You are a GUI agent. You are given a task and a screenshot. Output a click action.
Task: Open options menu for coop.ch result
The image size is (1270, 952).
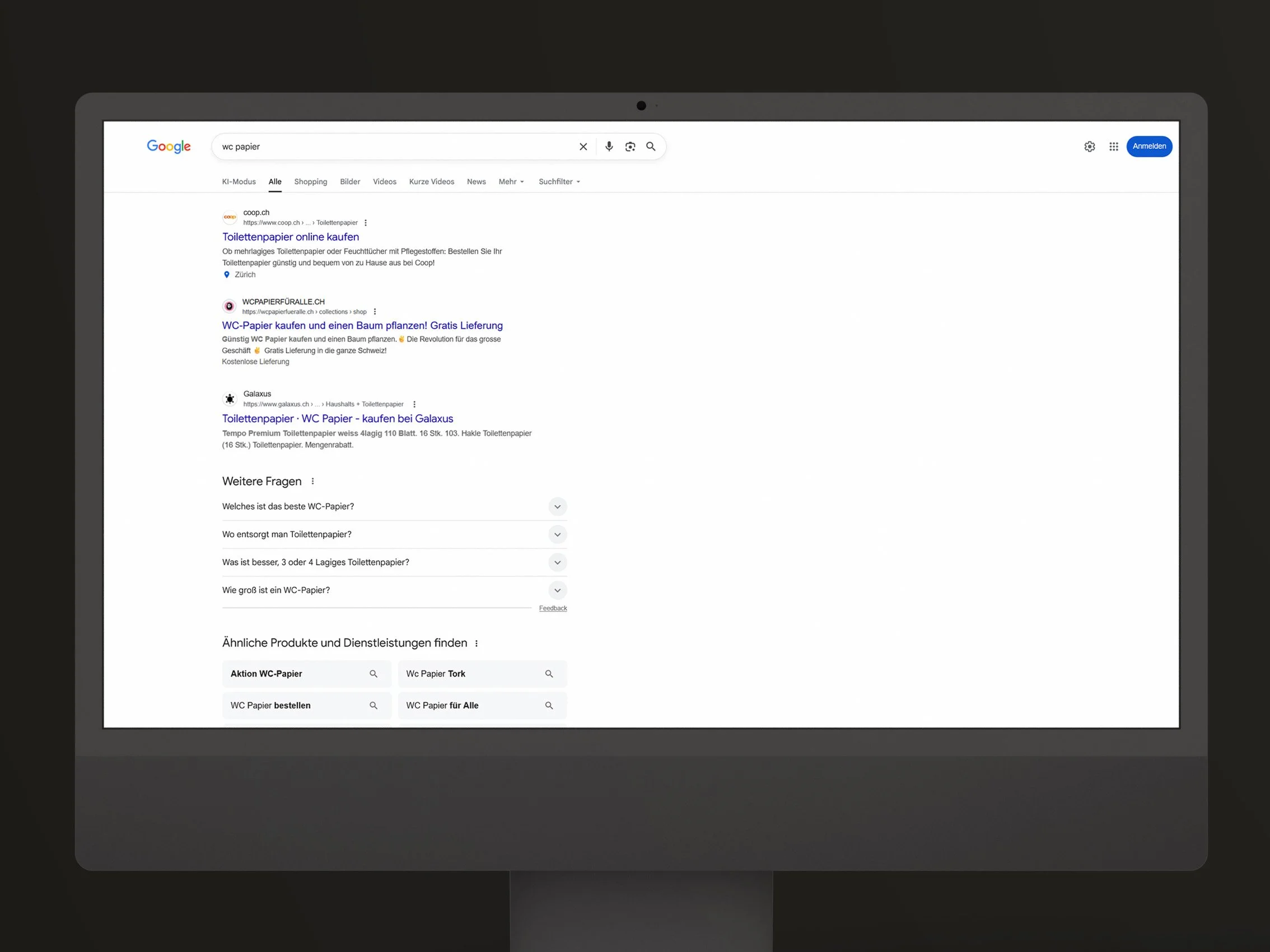[x=366, y=223]
